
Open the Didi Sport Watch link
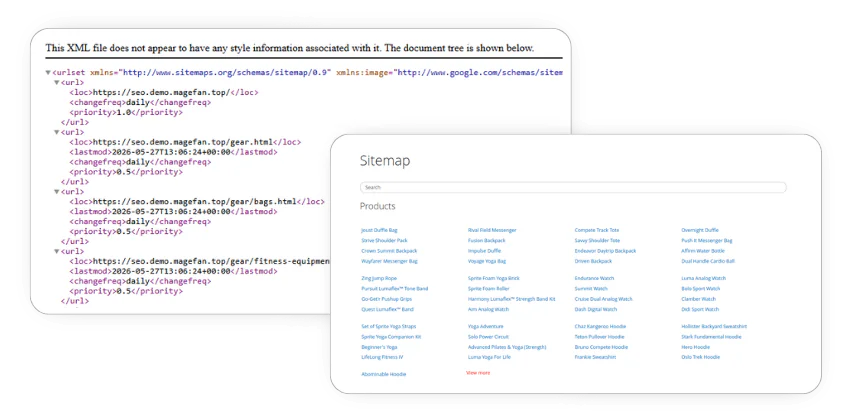(x=700, y=309)
